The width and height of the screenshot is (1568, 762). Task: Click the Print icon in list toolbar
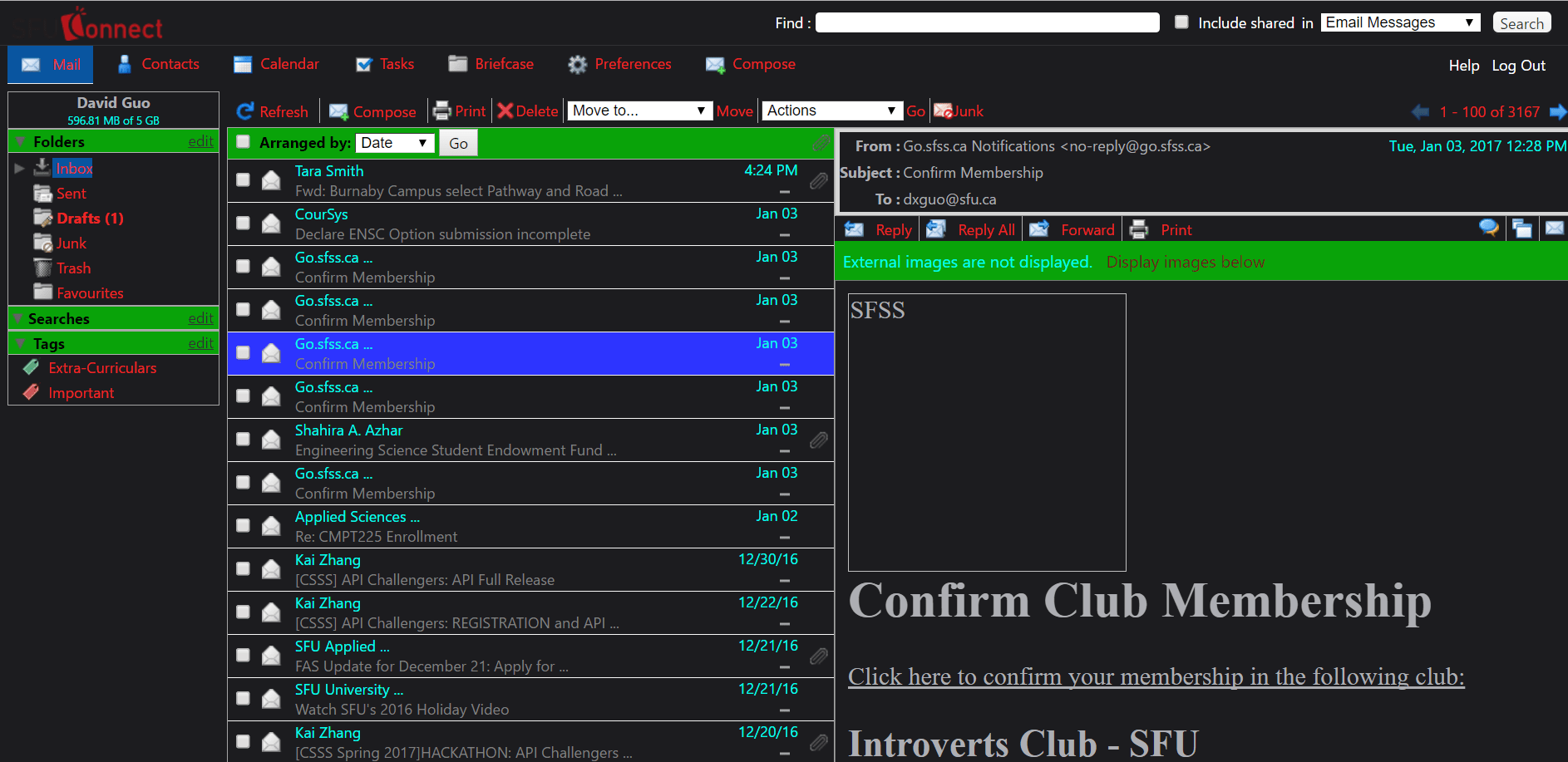coord(442,111)
